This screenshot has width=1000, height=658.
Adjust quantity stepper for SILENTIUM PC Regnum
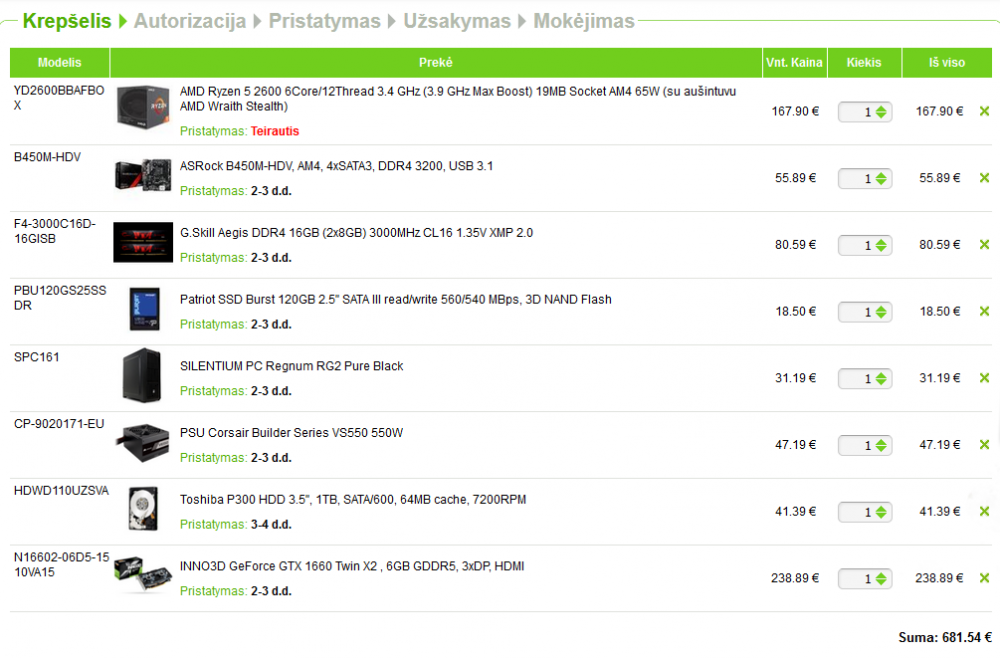[x=881, y=379]
